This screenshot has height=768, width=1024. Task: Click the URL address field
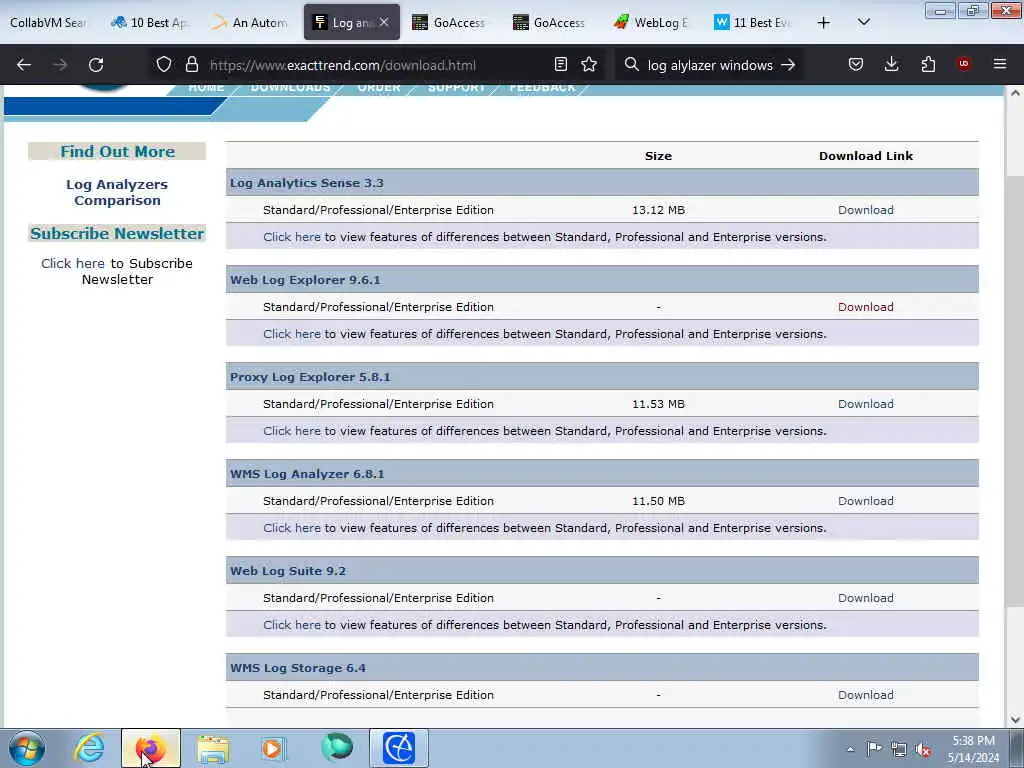[376, 65]
